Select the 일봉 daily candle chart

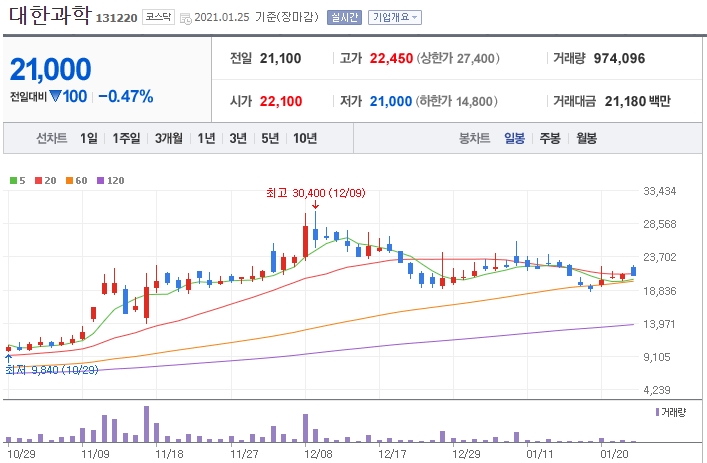pyautogui.click(x=514, y=138)
